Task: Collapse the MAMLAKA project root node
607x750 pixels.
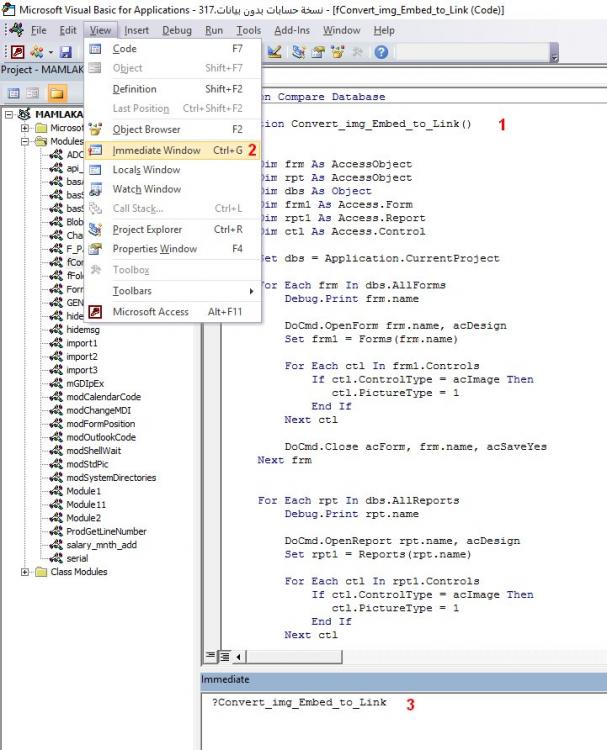Action: coord(10,114)
